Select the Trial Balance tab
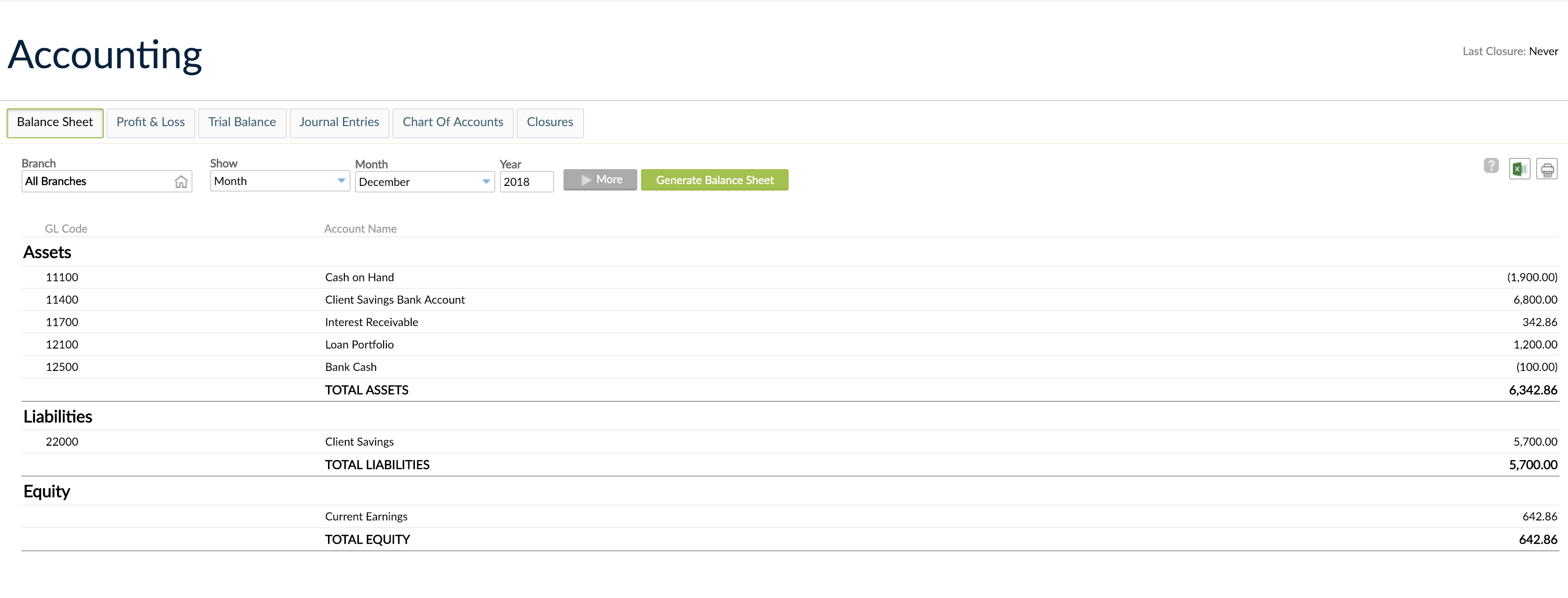The height and width of the screenshot is (598, 1568). pyautogui.click(x=242, y=122)
